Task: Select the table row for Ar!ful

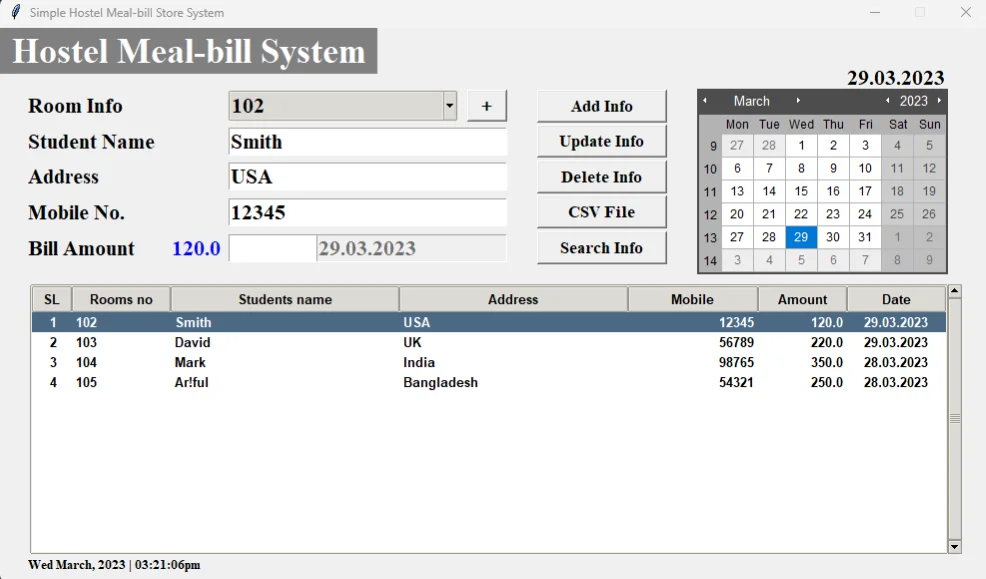Action: click(x=489, y=383)
